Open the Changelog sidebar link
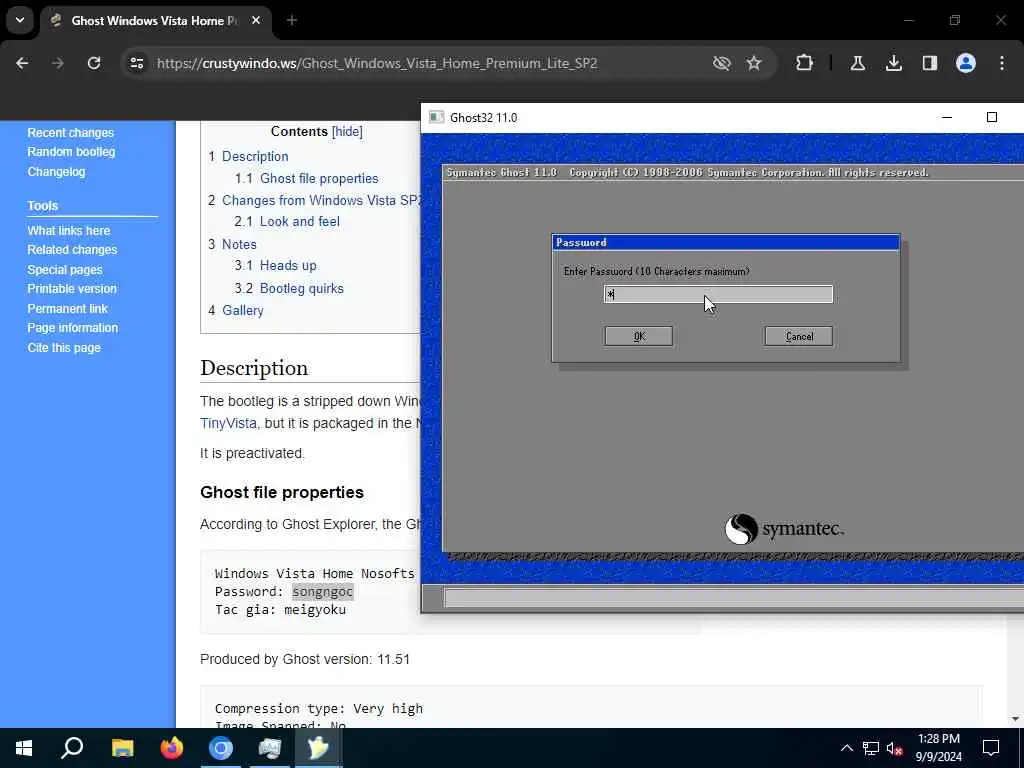Viewport: 1024px width, 768px height. pyautogui.click(x=56, y=172)
